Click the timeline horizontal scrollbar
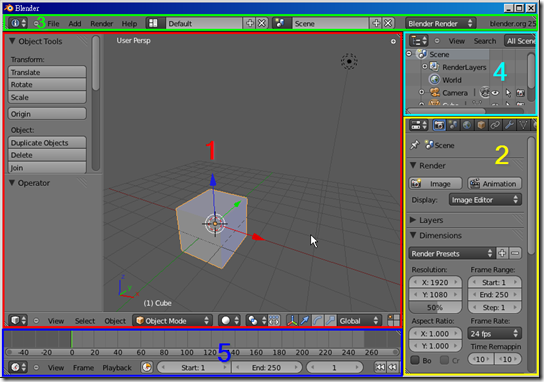The image size is (544, 382). [x=201, y=352]
